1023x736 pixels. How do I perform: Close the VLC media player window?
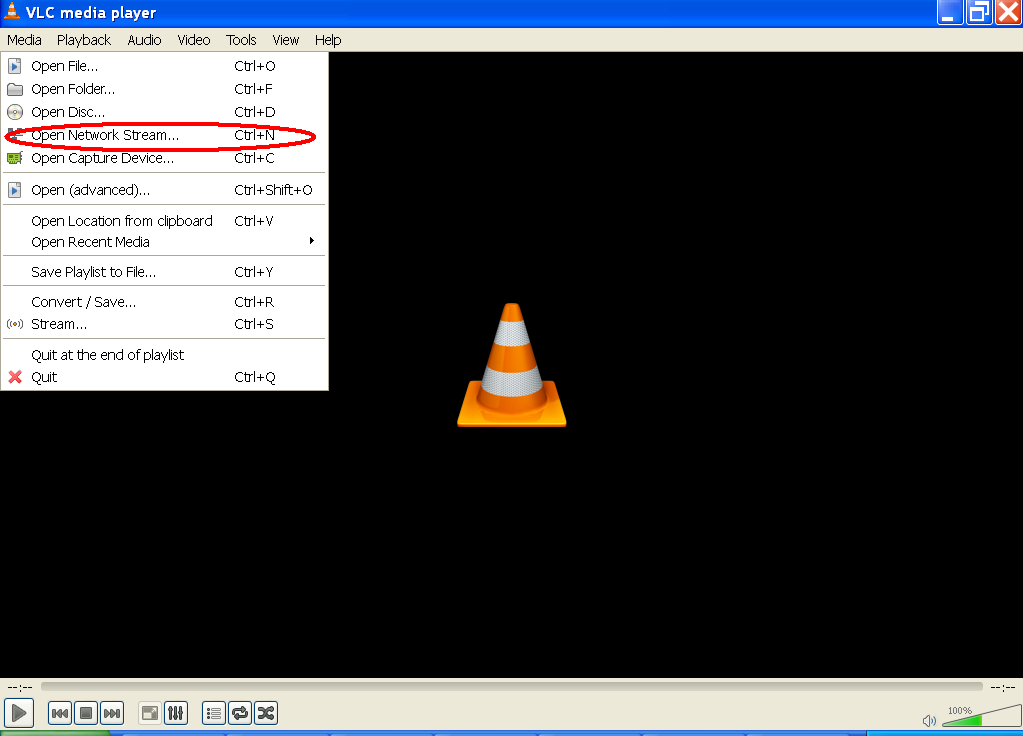point(1008,12)
